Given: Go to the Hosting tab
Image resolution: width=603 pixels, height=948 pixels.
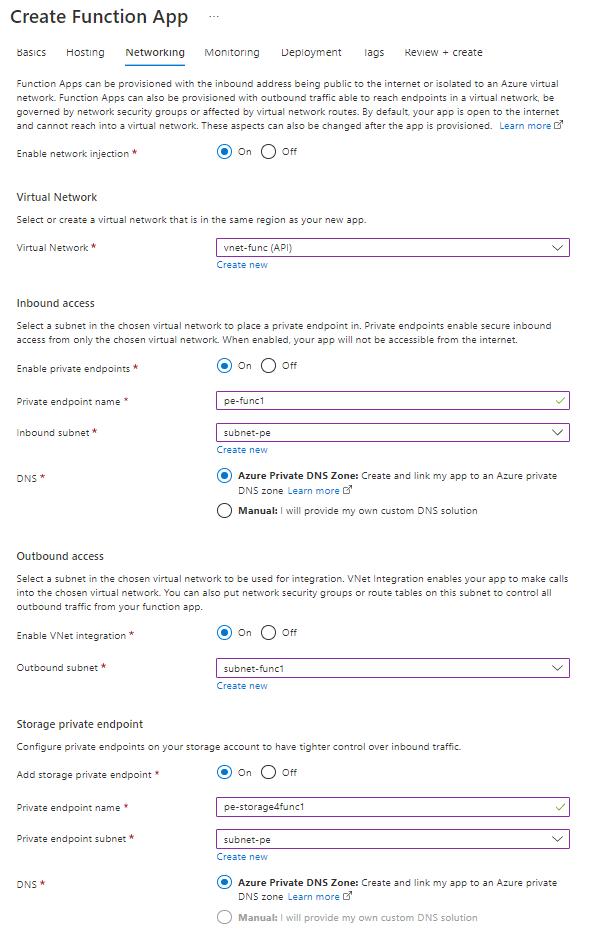Looking at the screenshot, I should [85, 52].
